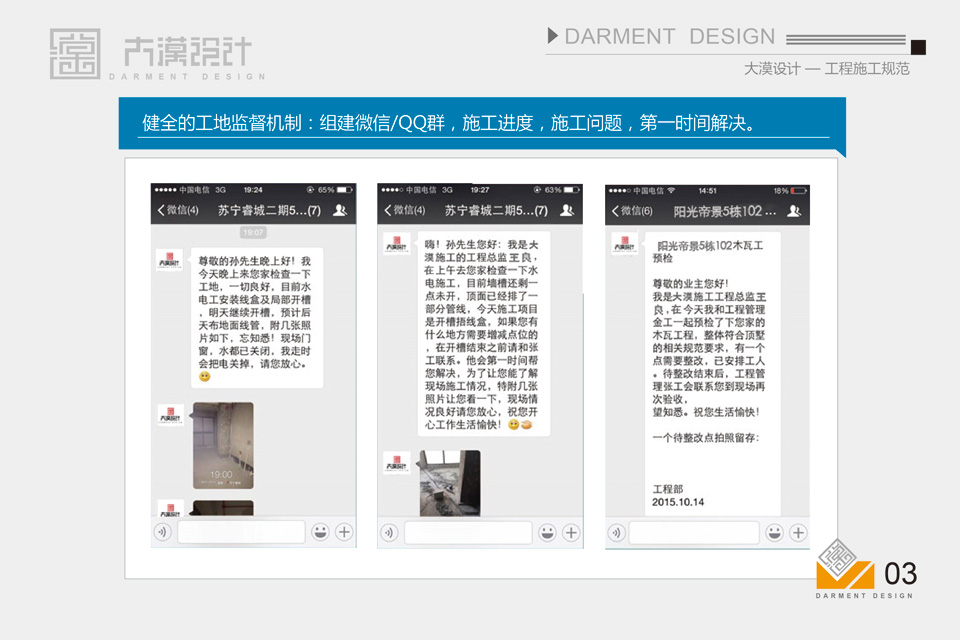The image size is (960, 640).
Task: Focus message input field in 阳光帝景 chat
Action: 694,532
